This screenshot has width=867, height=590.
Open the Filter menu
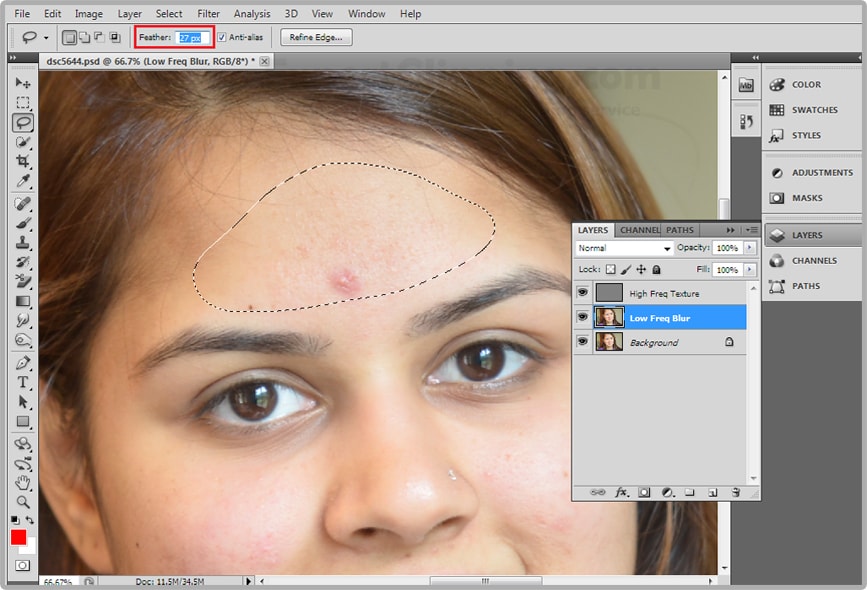coord(208,14)
